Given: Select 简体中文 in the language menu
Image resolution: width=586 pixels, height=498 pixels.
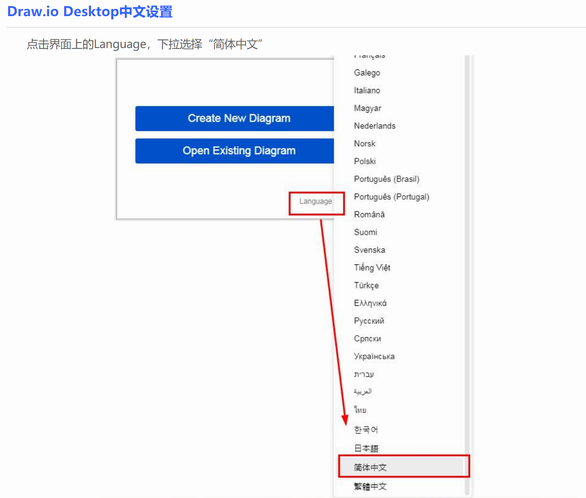Looking at the screenshot, I should coord(402,467).
